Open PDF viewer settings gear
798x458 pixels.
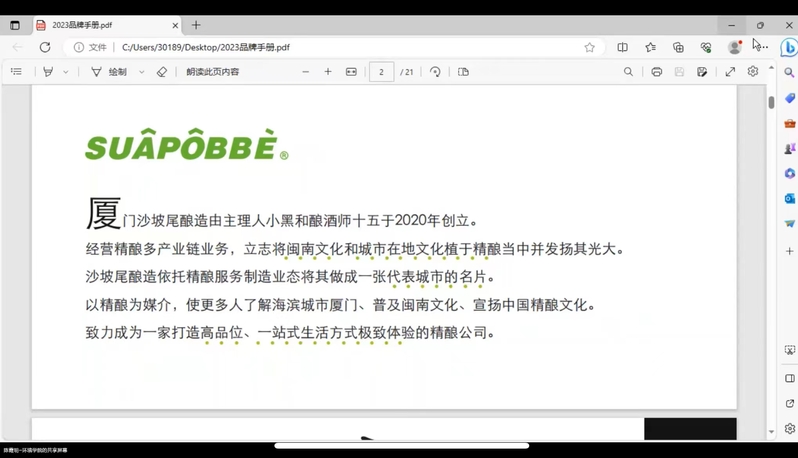click(x=753, y=72)
